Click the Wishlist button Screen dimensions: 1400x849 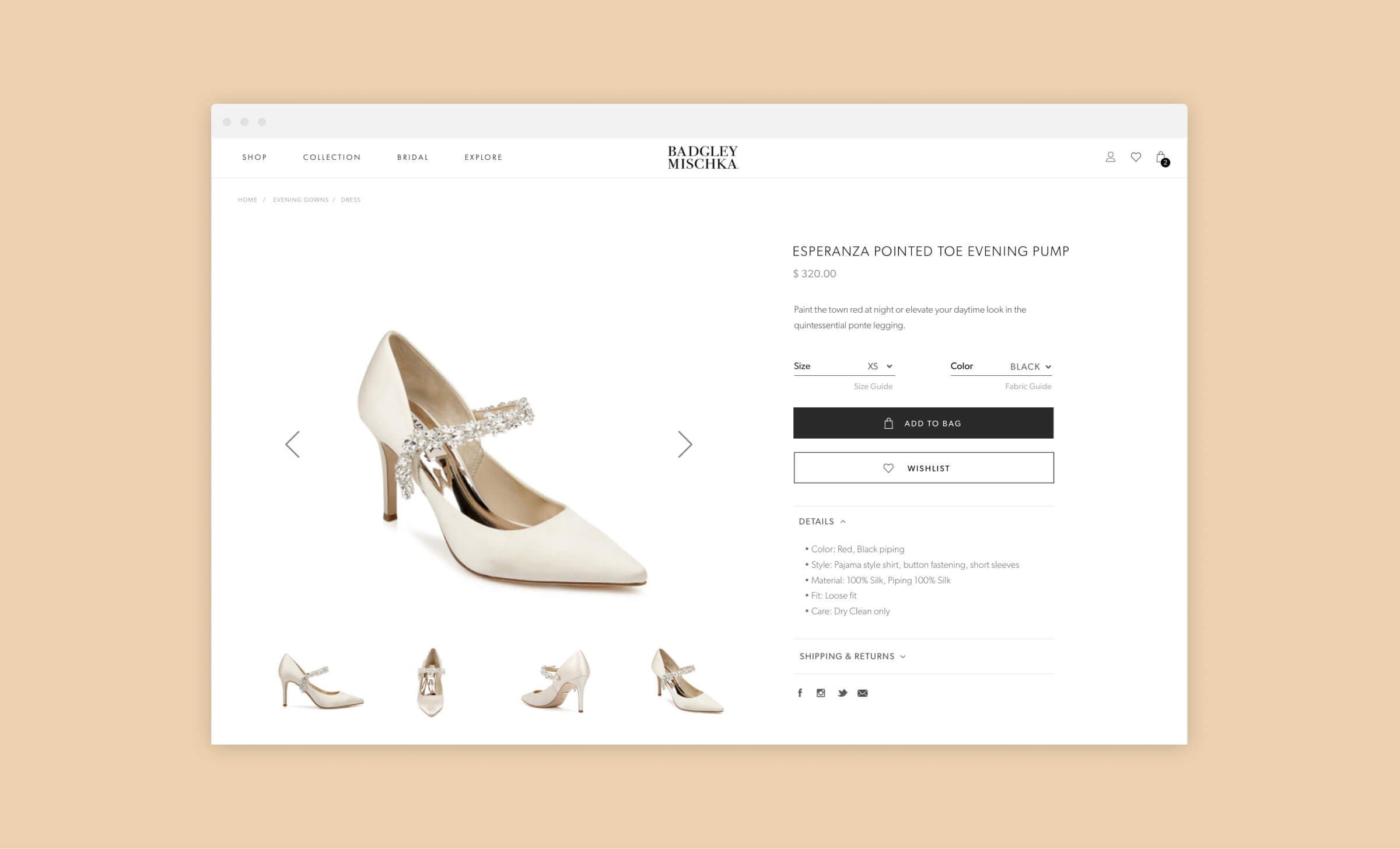tap(923, 468)
